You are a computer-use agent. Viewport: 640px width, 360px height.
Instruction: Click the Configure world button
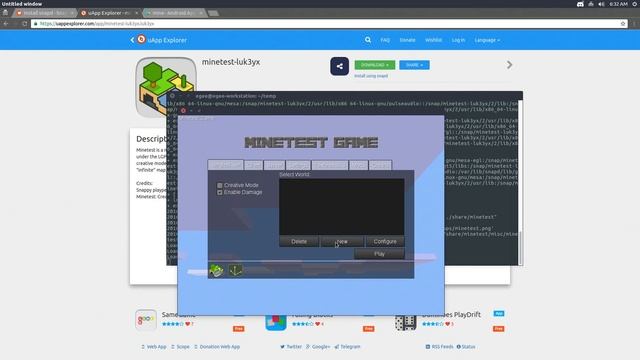[384, 241]
